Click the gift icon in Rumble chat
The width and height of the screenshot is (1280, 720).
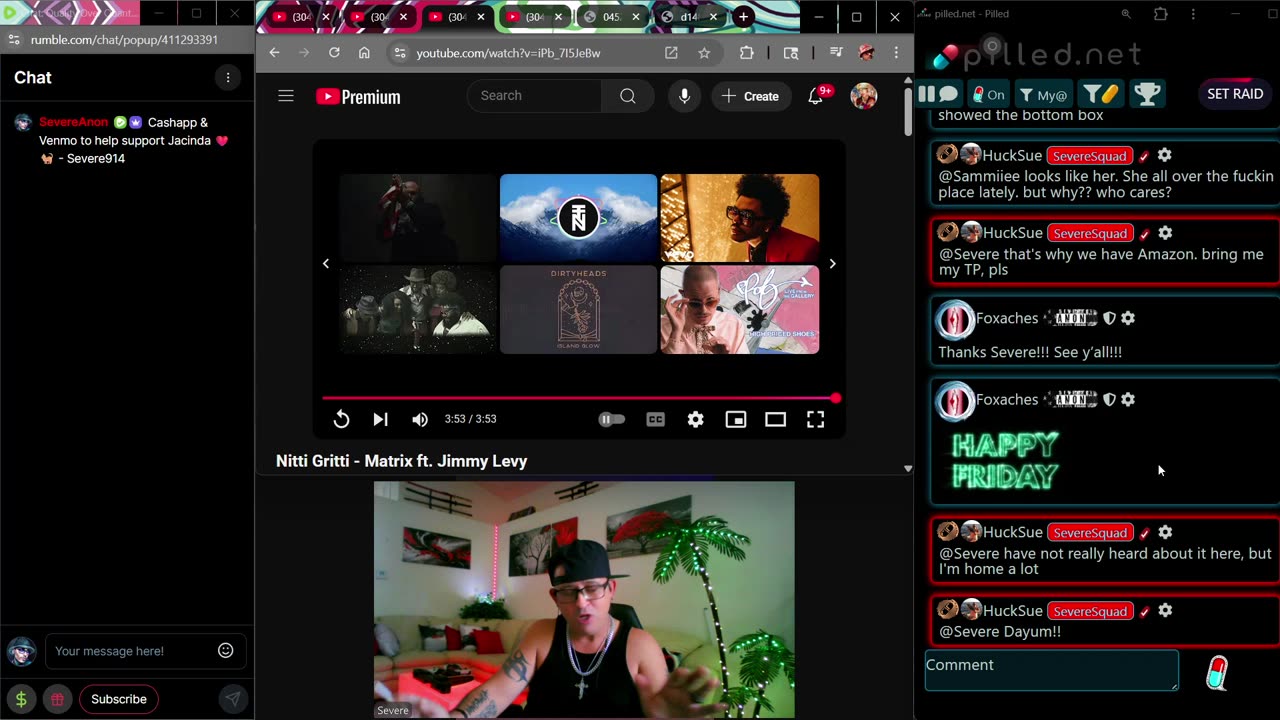click(58, 699)
